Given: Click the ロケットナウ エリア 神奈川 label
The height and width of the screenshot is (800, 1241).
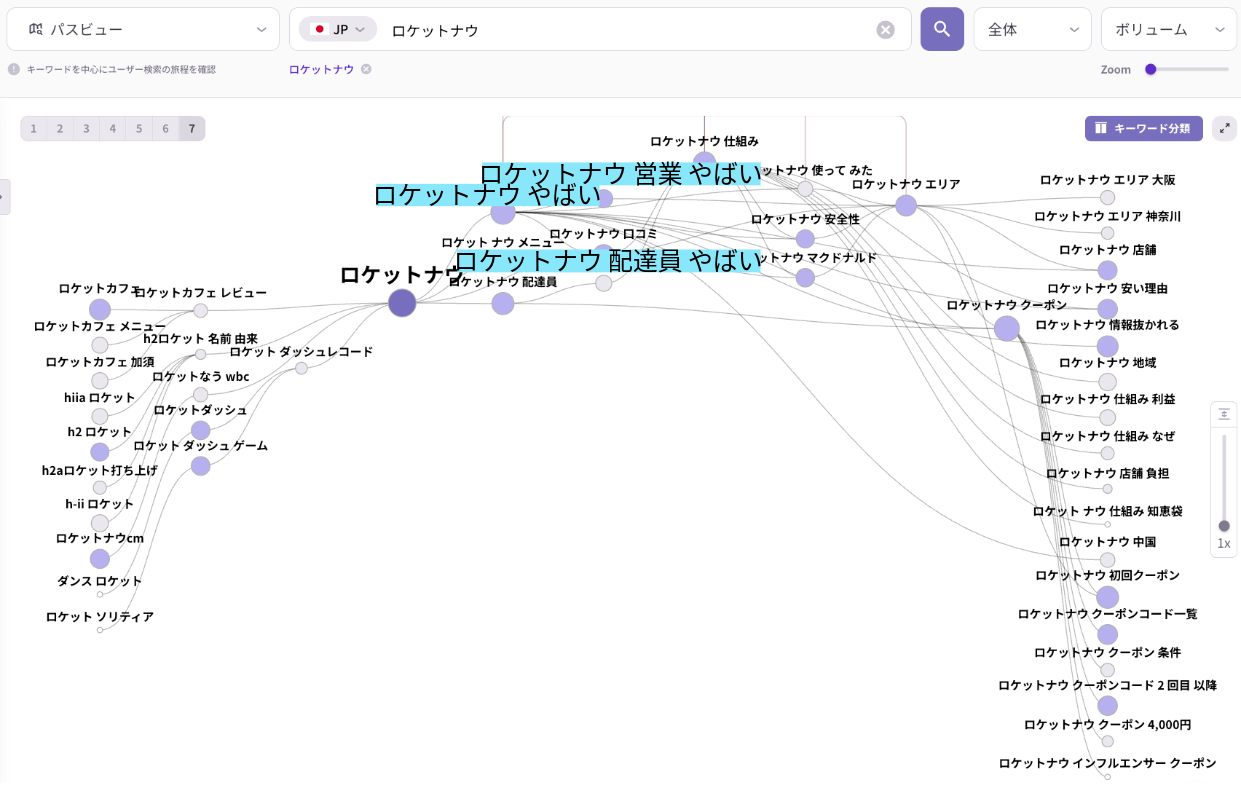Looking at the screenshot, I should 1107,216.
